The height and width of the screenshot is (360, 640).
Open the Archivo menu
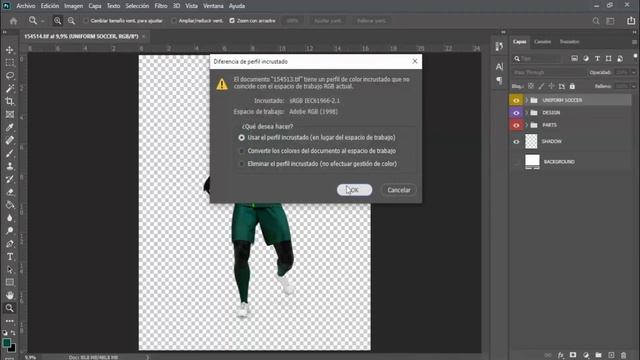(x=26, y=6)
